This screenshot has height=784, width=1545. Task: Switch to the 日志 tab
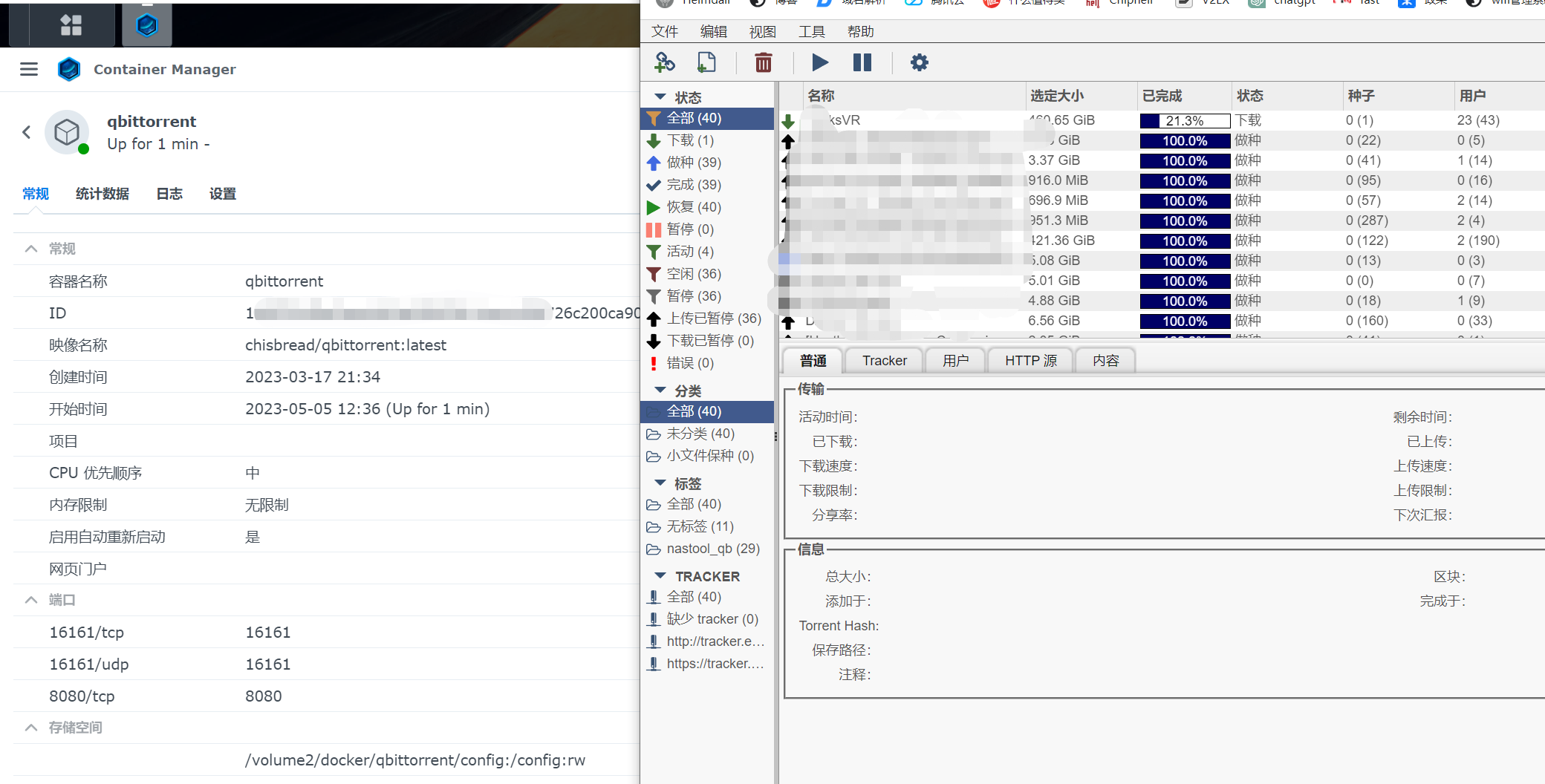(169, 194)
